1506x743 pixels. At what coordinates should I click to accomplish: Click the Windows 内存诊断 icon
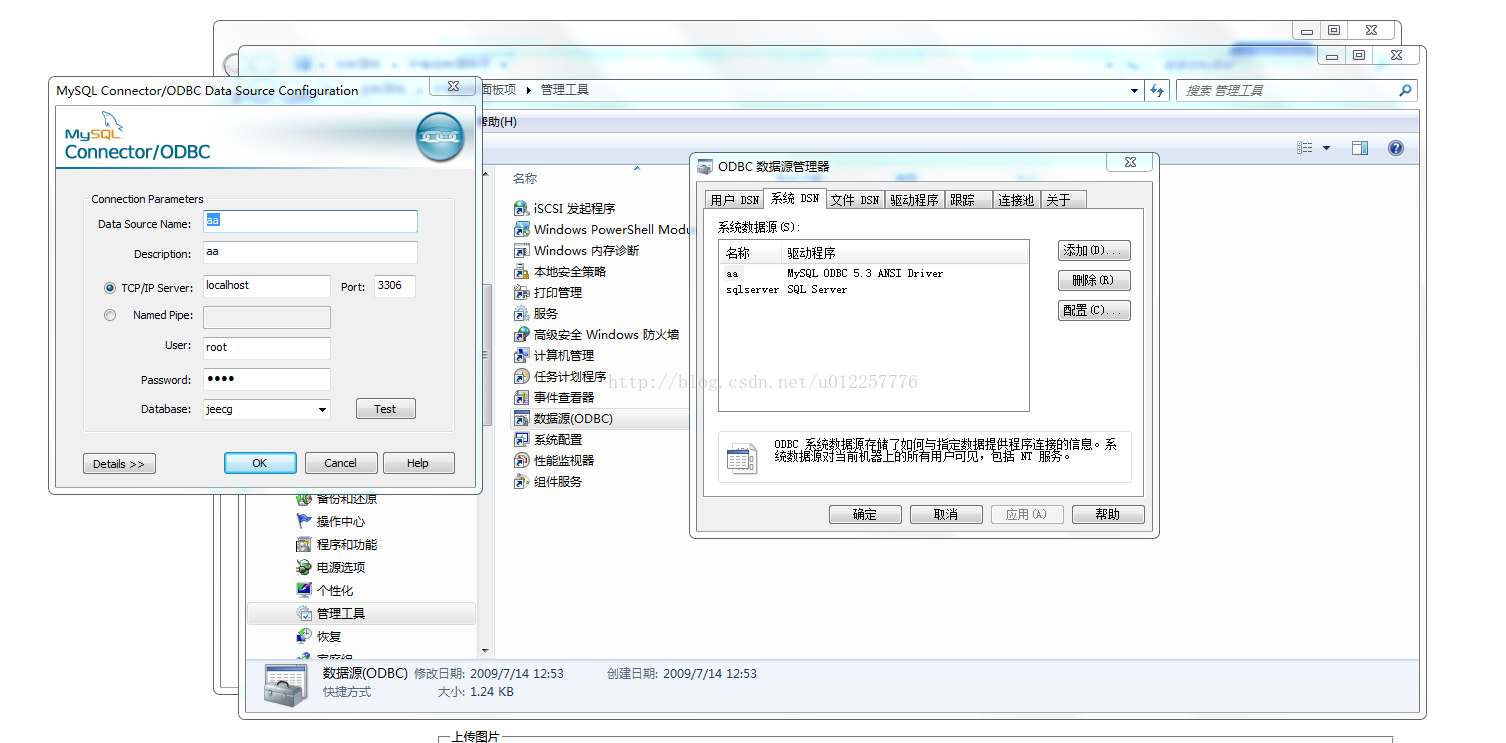point(520,250)
